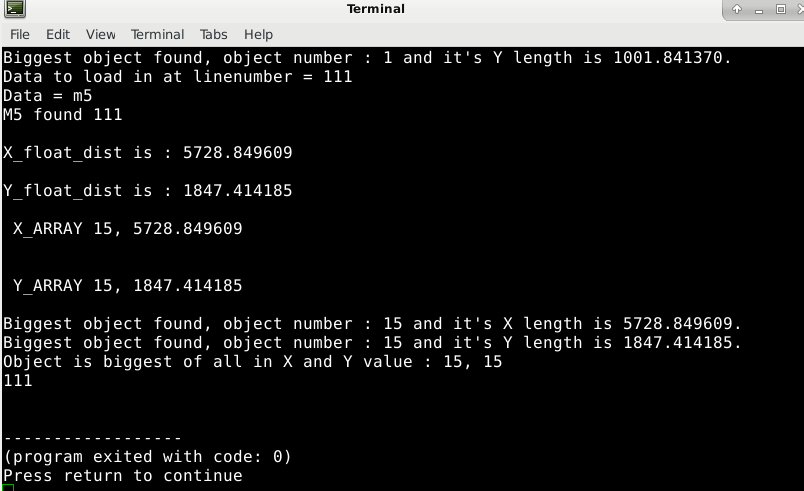Maximize the Terminal window
Viewport: 804px width, 491px height.
pyautogui.click(x=780, y=9)
